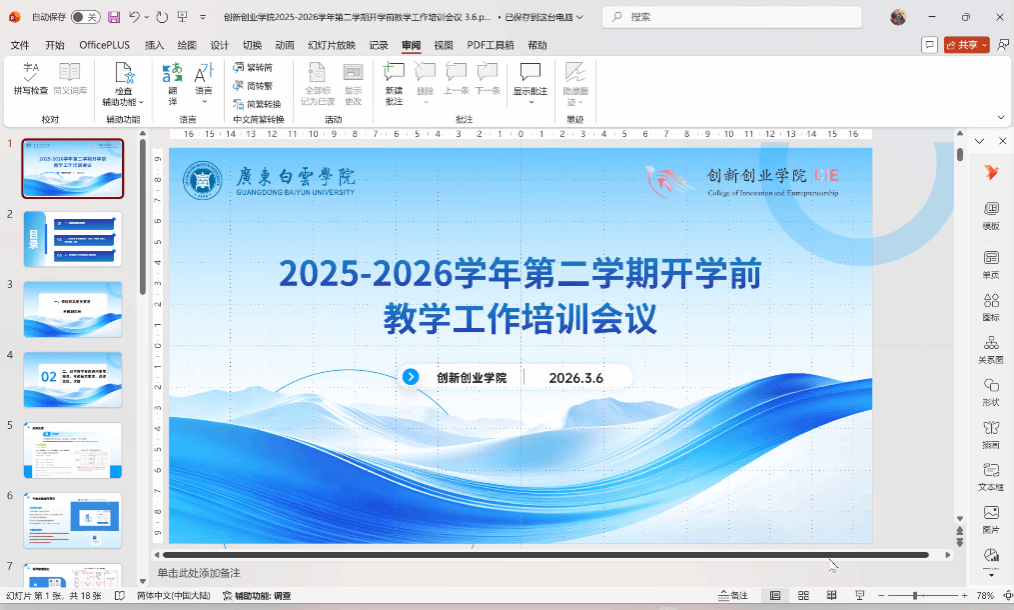
Task: Select slide 2 thumbnail in slide panel
Action: [73, 239]
